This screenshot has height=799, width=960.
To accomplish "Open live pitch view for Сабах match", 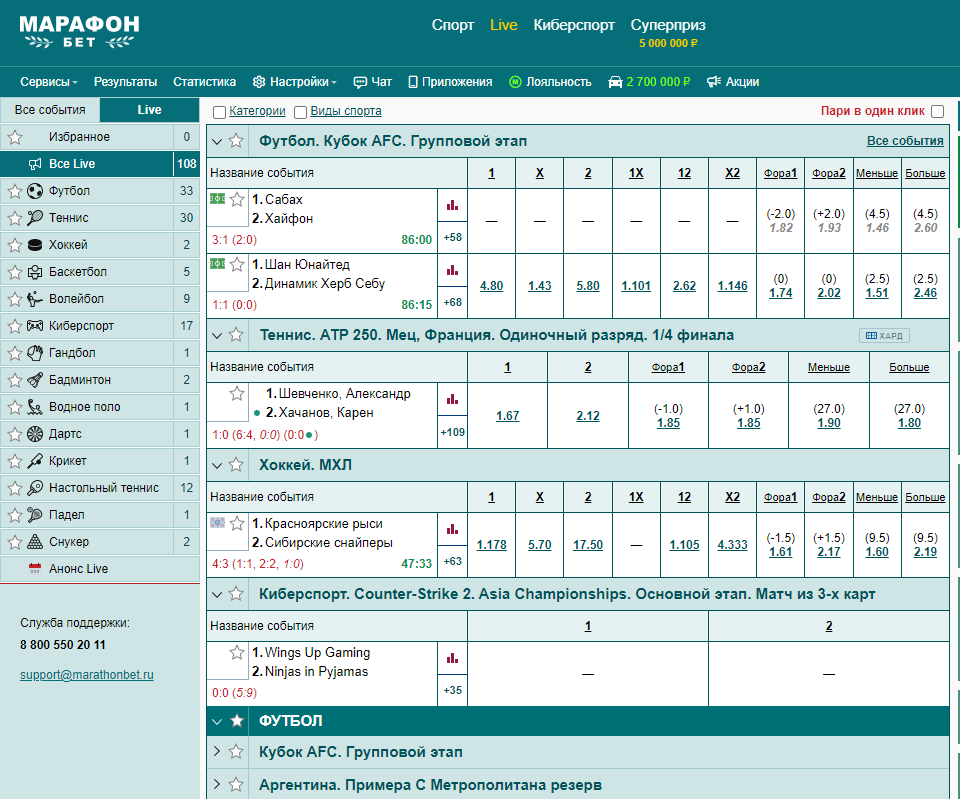I will coord(217,198).
